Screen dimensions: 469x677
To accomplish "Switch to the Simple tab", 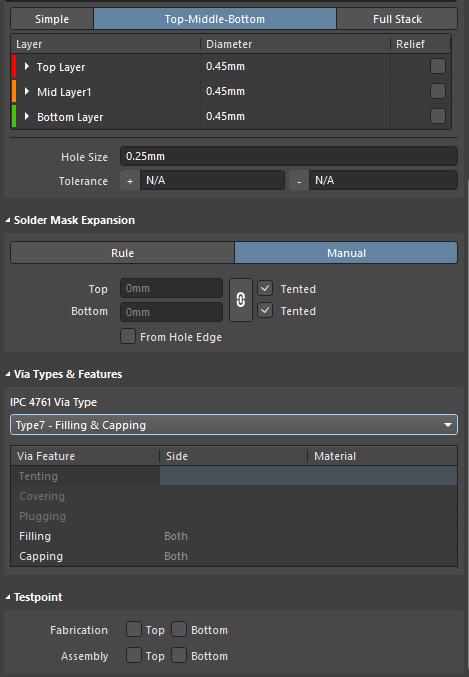I will [52, 19].
